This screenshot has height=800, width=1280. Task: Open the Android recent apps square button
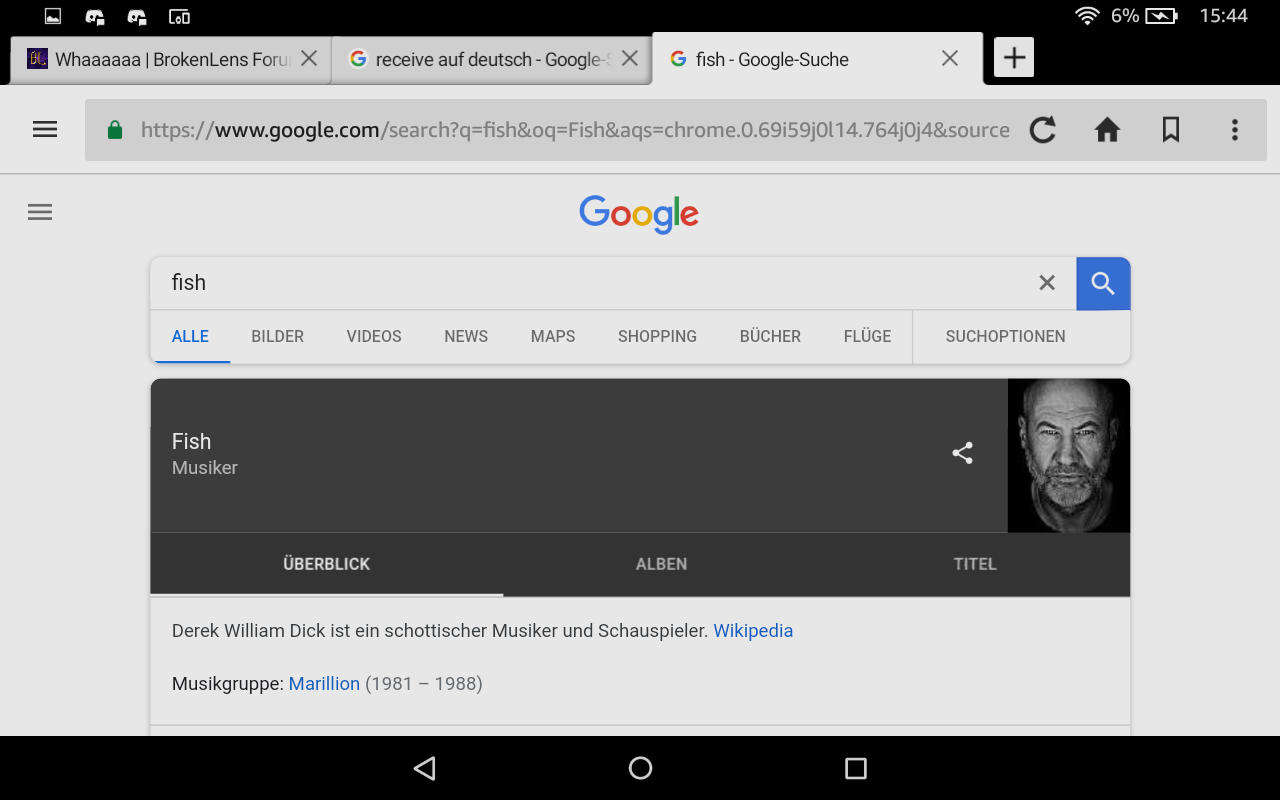pos(855,768)
